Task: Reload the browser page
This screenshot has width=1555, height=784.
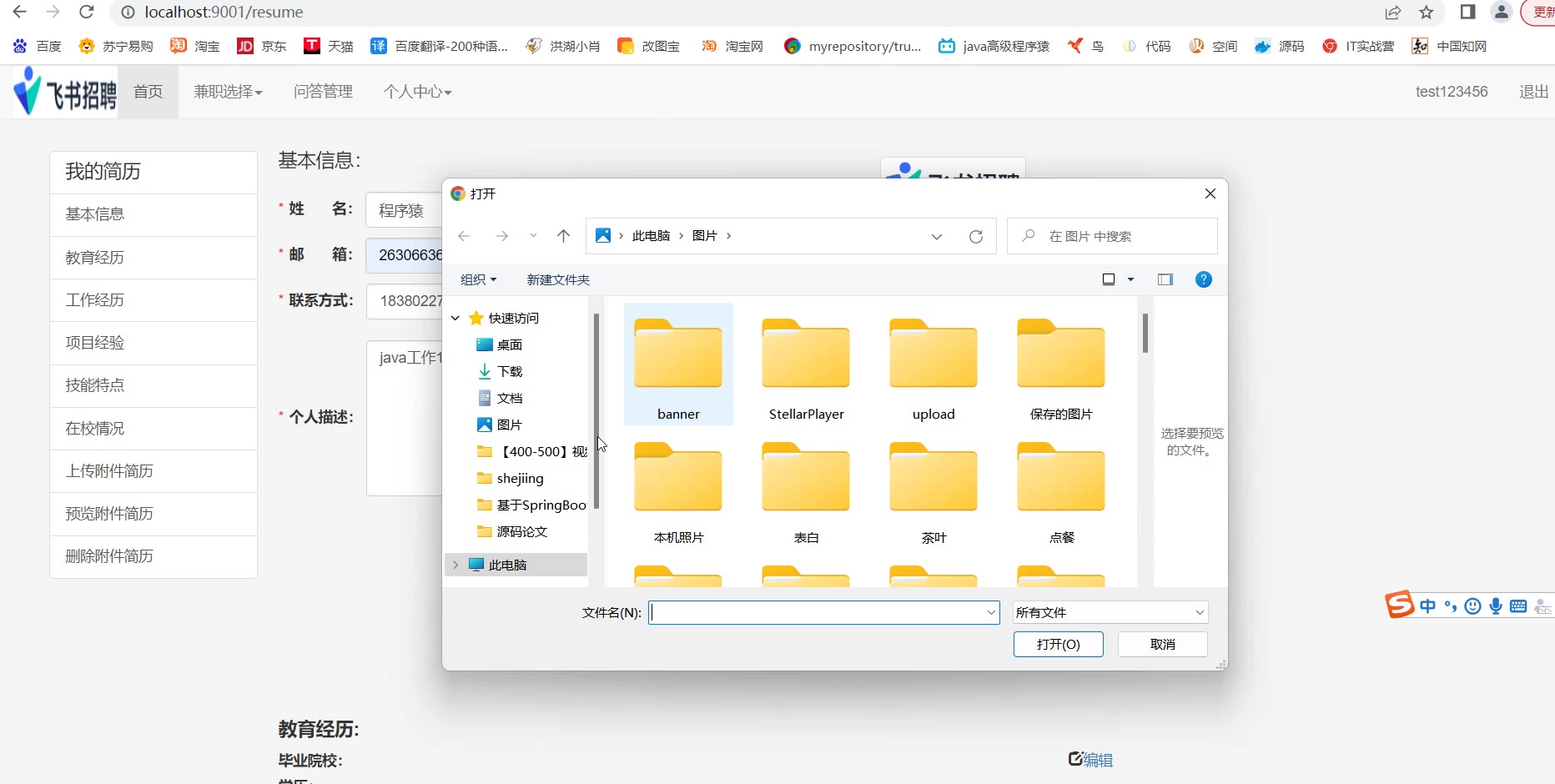Action: tap(86, 13)
